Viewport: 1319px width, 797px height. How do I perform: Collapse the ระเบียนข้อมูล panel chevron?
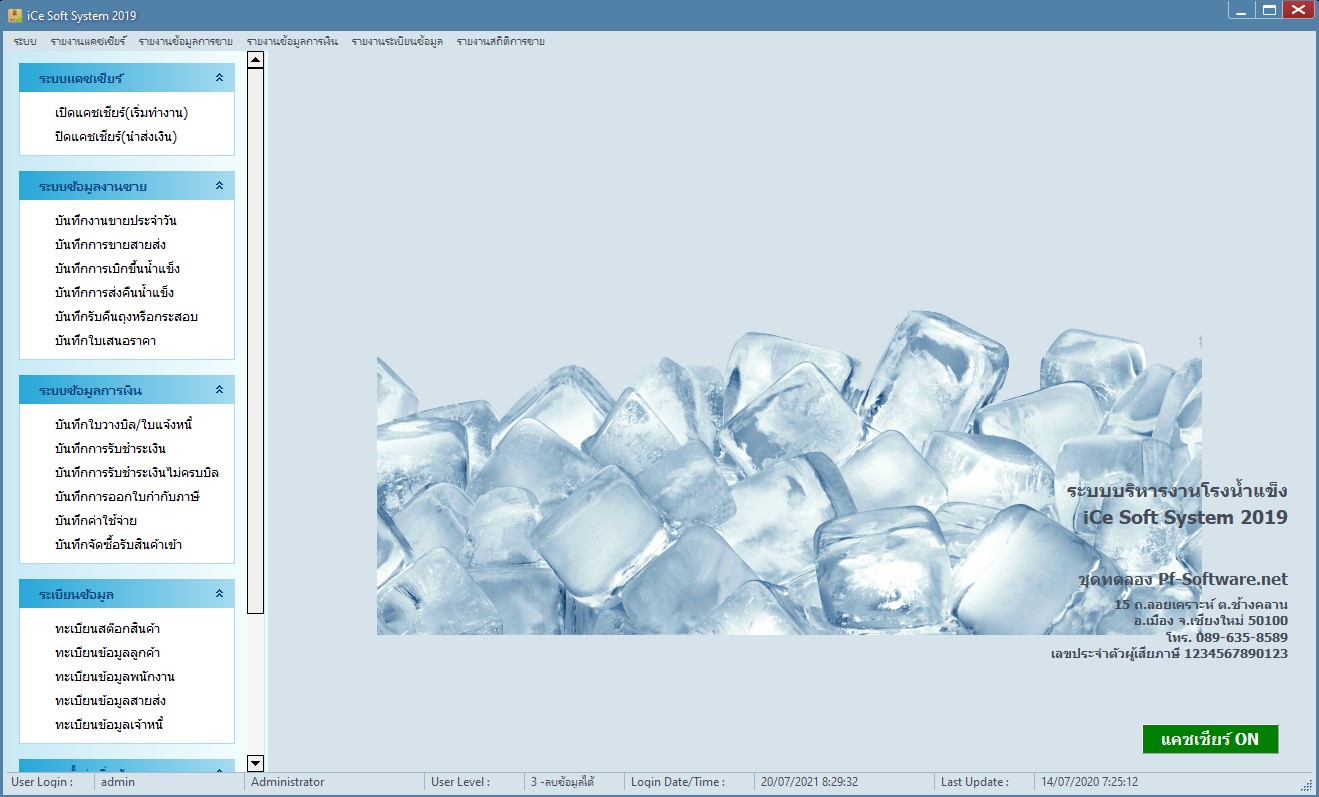(x=219, y=594)
